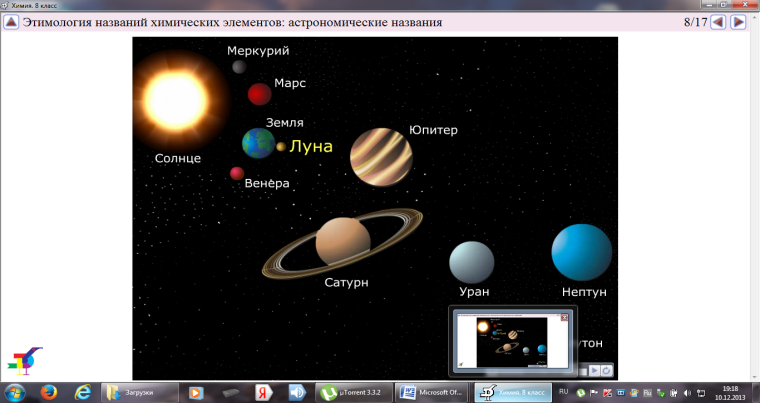Open the blue speaker taskbar icon

[297, 392]
